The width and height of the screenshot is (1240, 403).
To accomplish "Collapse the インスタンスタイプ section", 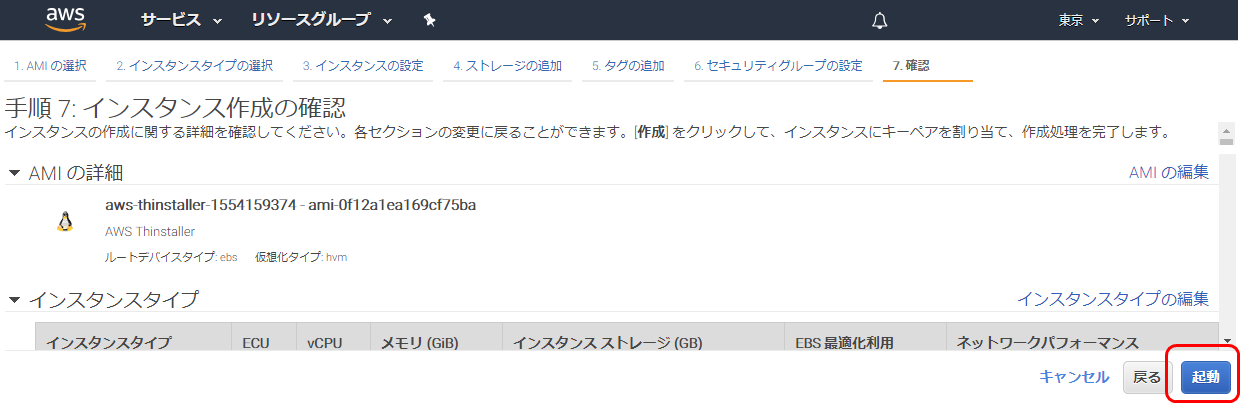I will tap(14, 299).
